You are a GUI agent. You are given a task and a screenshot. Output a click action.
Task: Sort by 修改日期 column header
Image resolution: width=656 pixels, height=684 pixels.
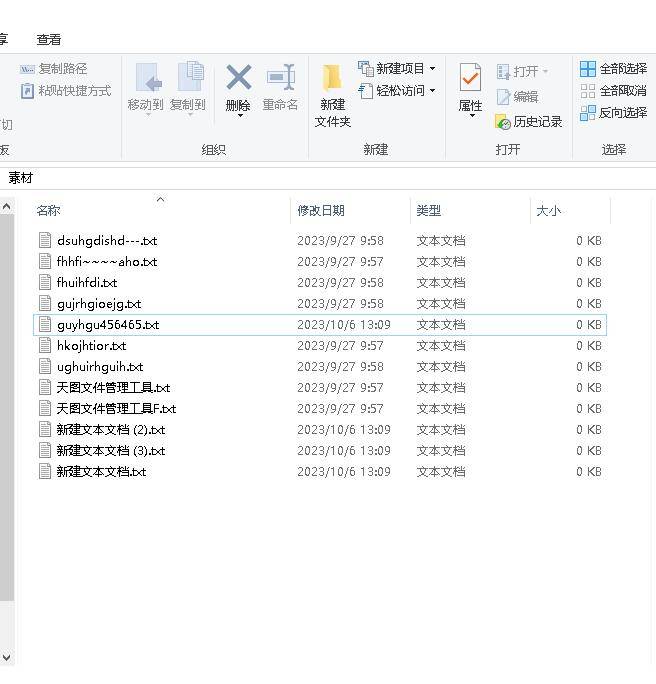tap(321, 211)
